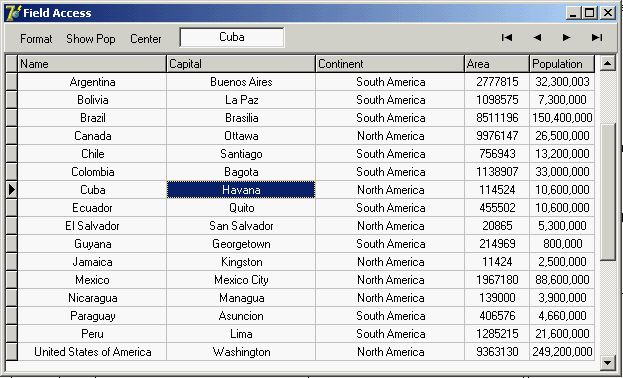Select the population value 32,300,003
This screenshot has height=378, width=623.
pos(562,82)
